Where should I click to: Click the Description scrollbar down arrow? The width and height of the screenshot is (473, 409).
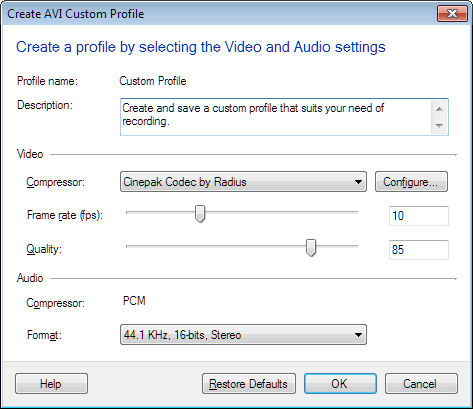[x=439, y=126]
